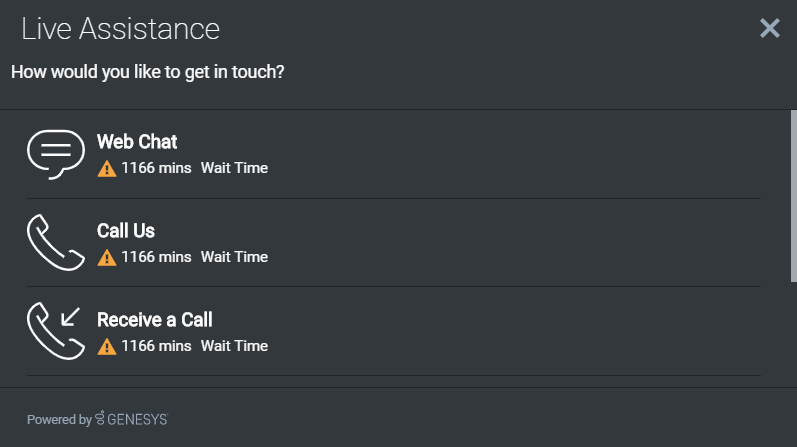Click the warning triangle under Receive a Call
Screen dimensions: 797x447
(107, 347)
